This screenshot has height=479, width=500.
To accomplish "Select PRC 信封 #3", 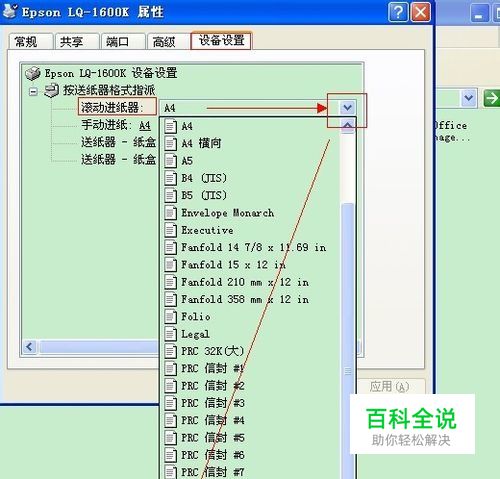I will pos(251,403).
